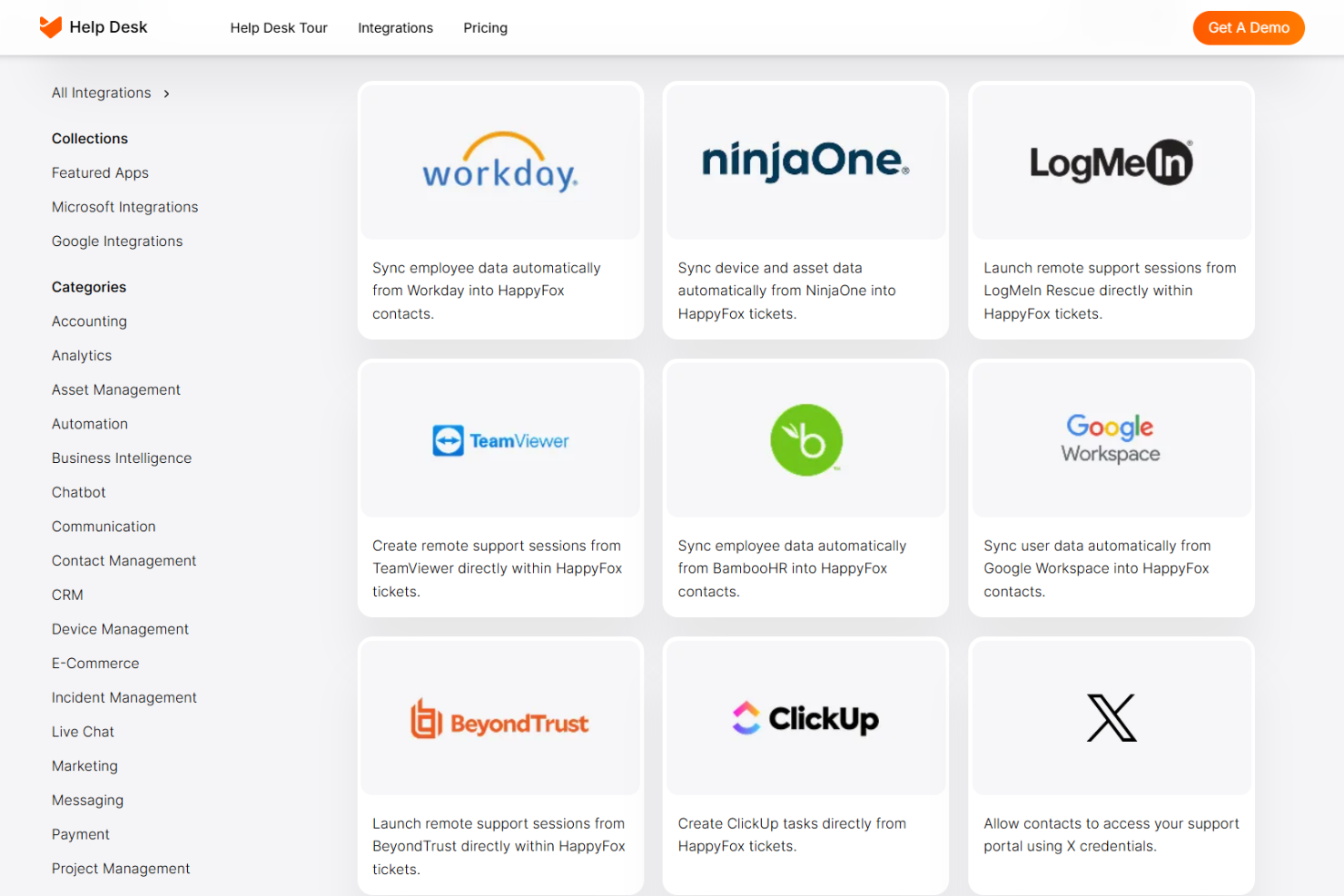Open the Google Workspace integration

[1111, 439]
